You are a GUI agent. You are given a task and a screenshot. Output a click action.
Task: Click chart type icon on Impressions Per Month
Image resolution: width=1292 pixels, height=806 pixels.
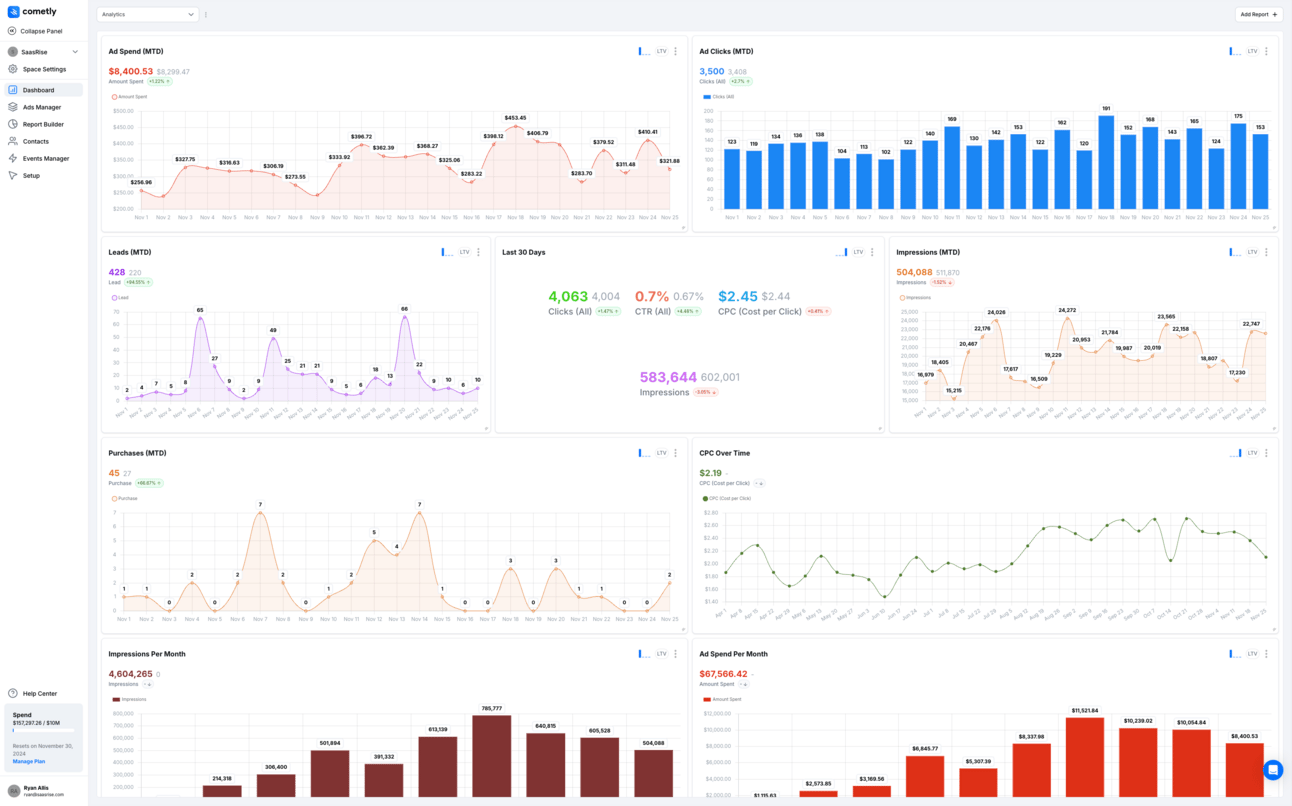[645, 654]
